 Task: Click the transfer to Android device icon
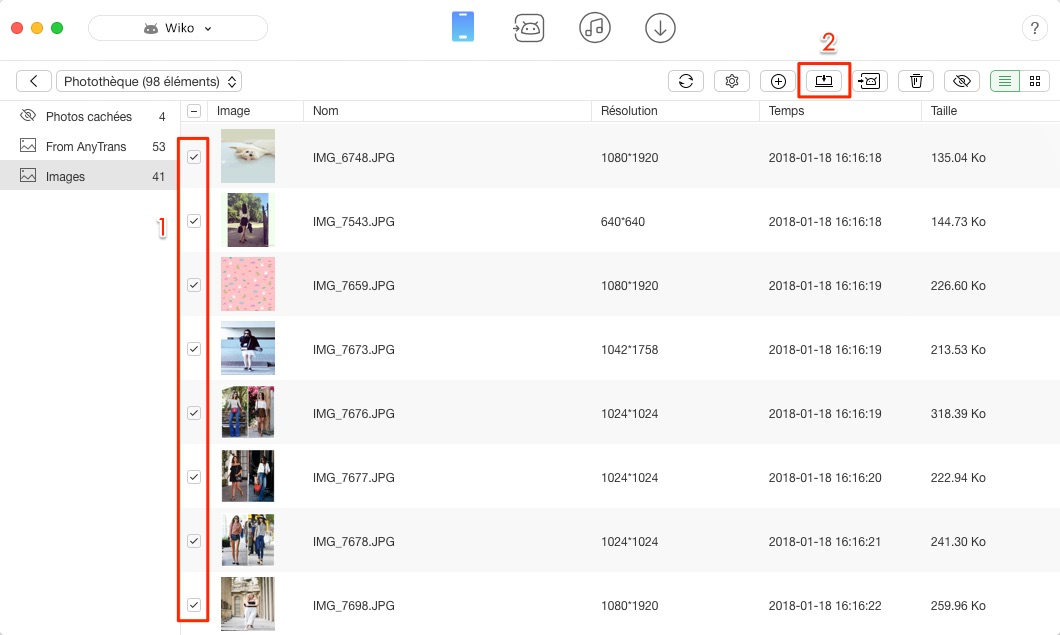[x=869, y=81]
